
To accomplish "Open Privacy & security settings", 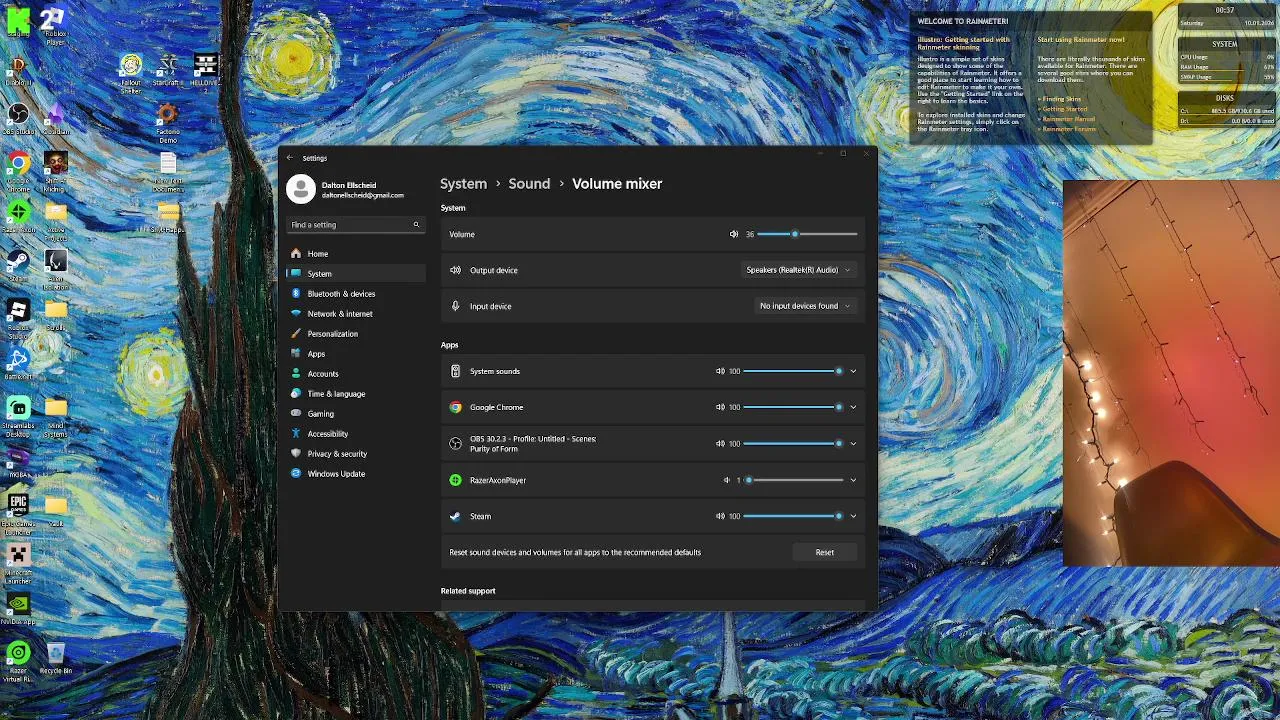I will 356,454.
